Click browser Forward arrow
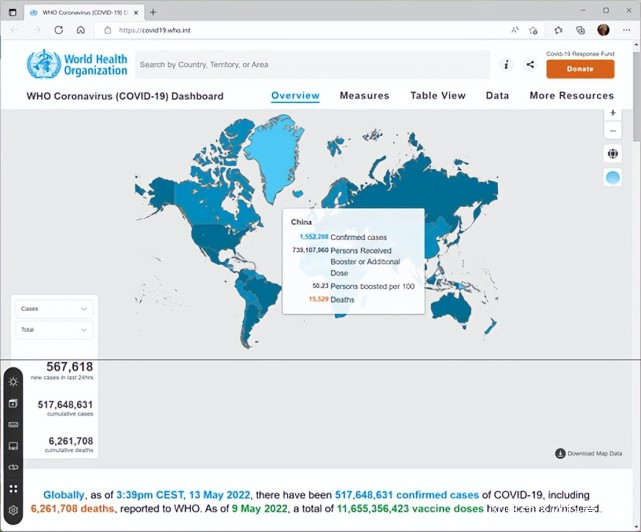Image resolution: width=641 pixels, height=532 pixels. coord(36,30)
